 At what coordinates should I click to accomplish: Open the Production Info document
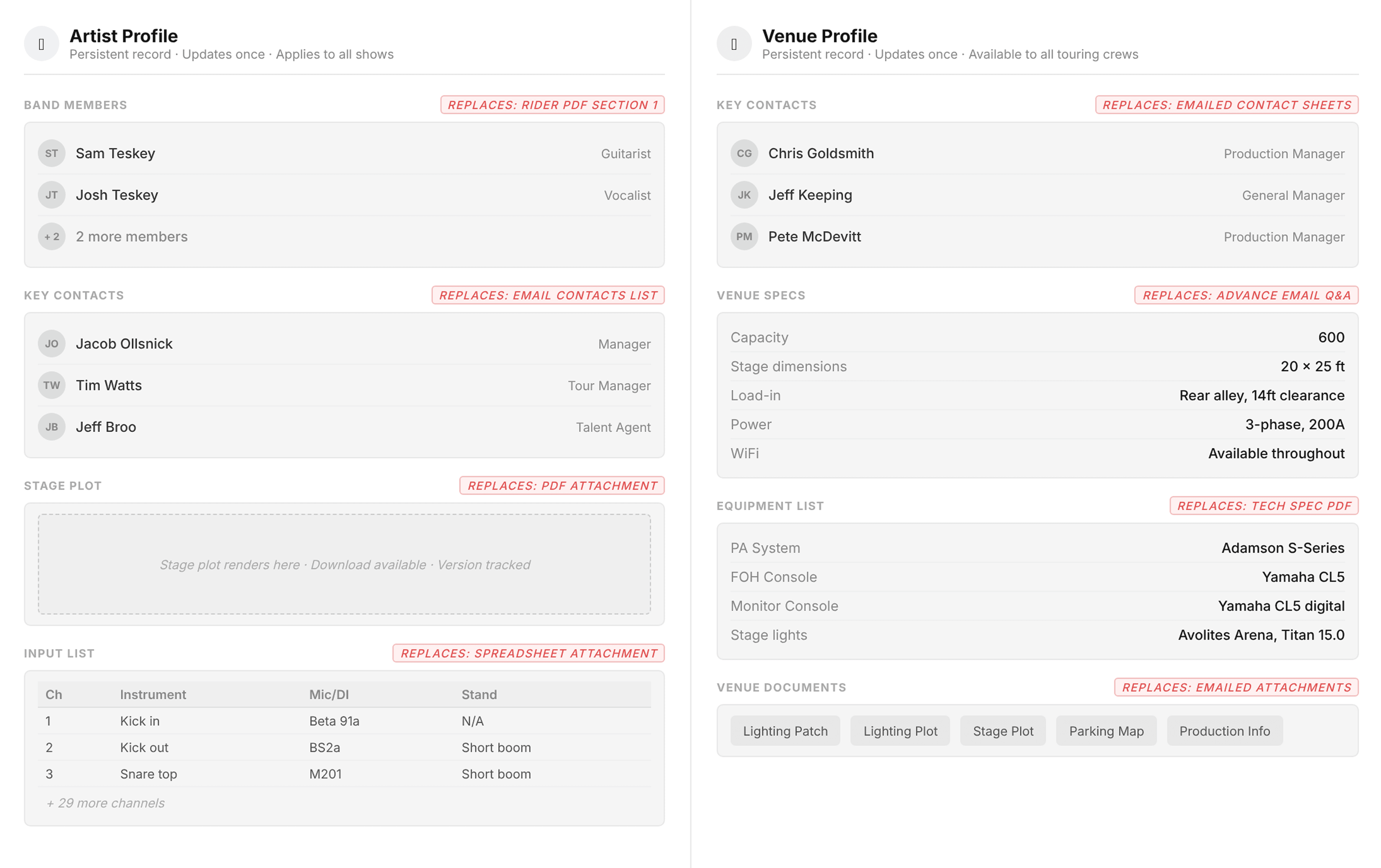pos(1224,731)
